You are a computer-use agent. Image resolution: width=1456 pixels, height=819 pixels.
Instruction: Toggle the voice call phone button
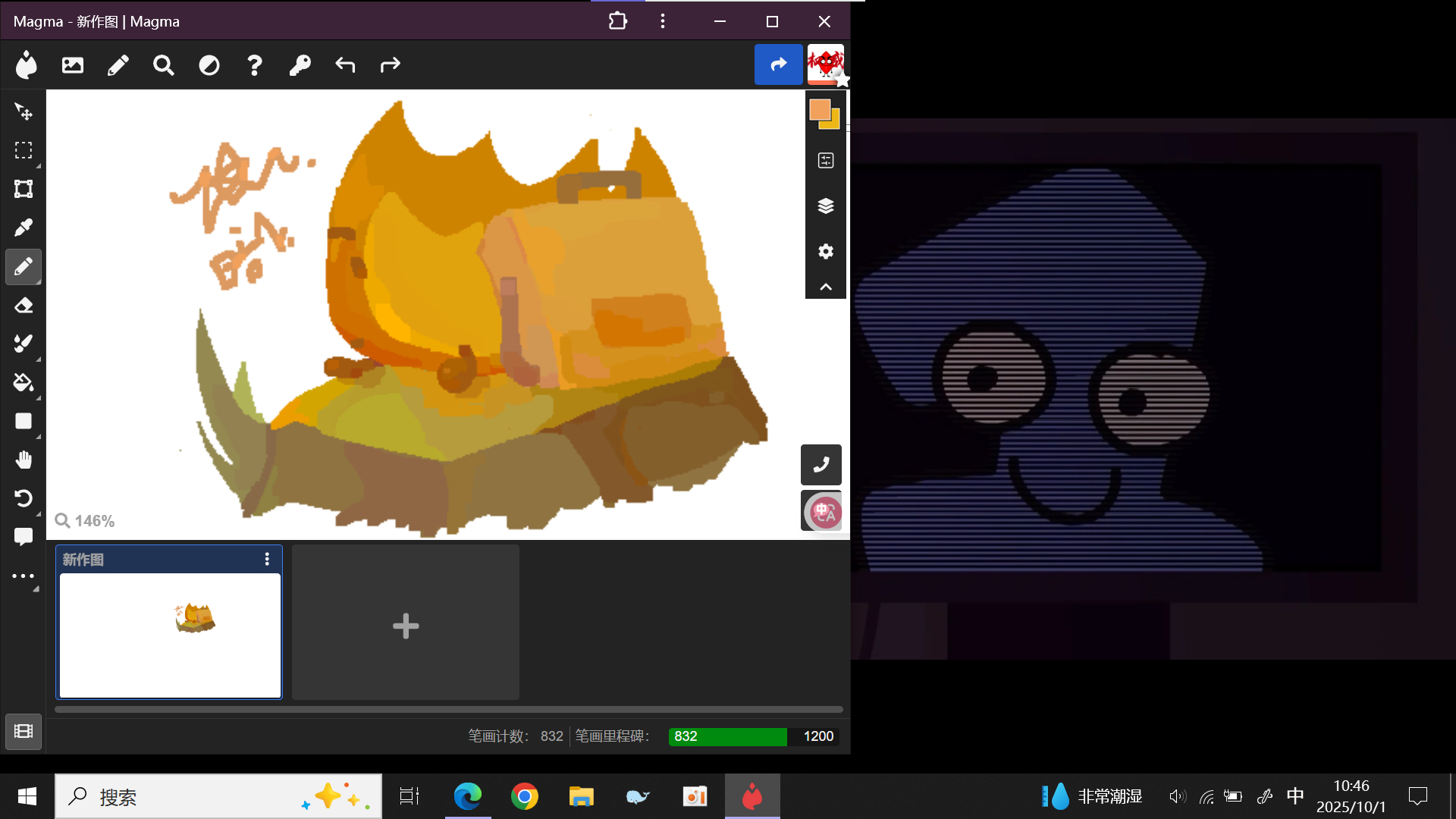point(821,465)
